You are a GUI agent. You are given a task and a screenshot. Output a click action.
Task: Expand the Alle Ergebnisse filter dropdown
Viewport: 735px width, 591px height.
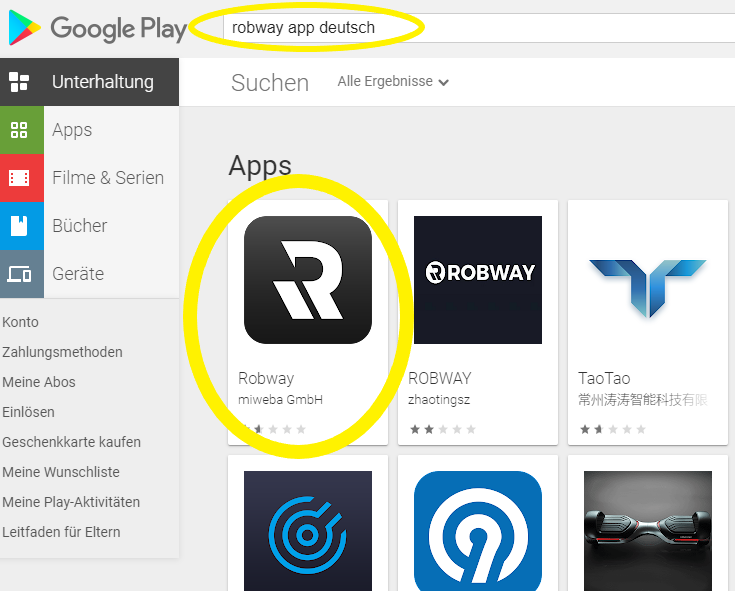(393, 82)
